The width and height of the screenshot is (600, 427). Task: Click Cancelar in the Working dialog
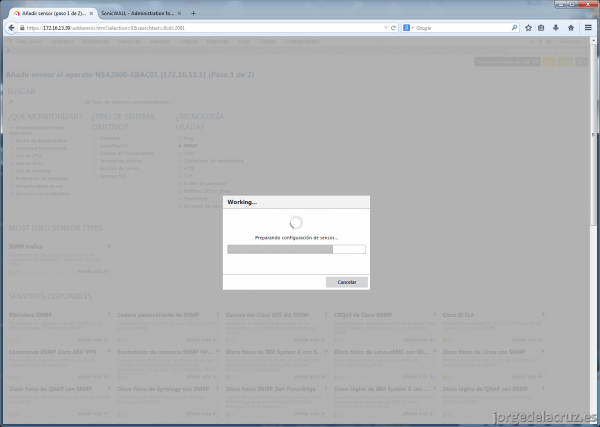(x=347, y=282)
